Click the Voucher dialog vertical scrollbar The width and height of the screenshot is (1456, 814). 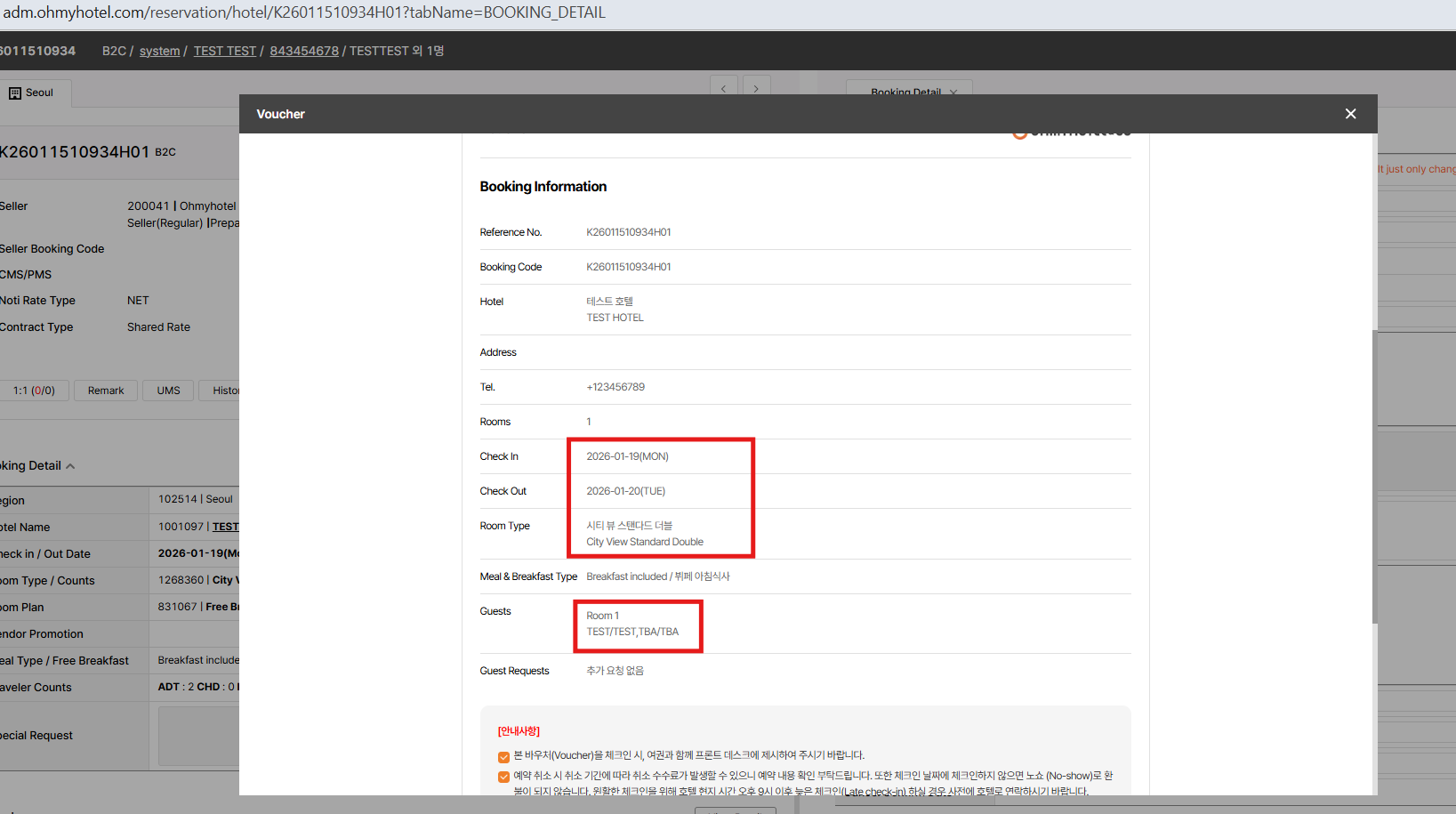coord(1374,476)
